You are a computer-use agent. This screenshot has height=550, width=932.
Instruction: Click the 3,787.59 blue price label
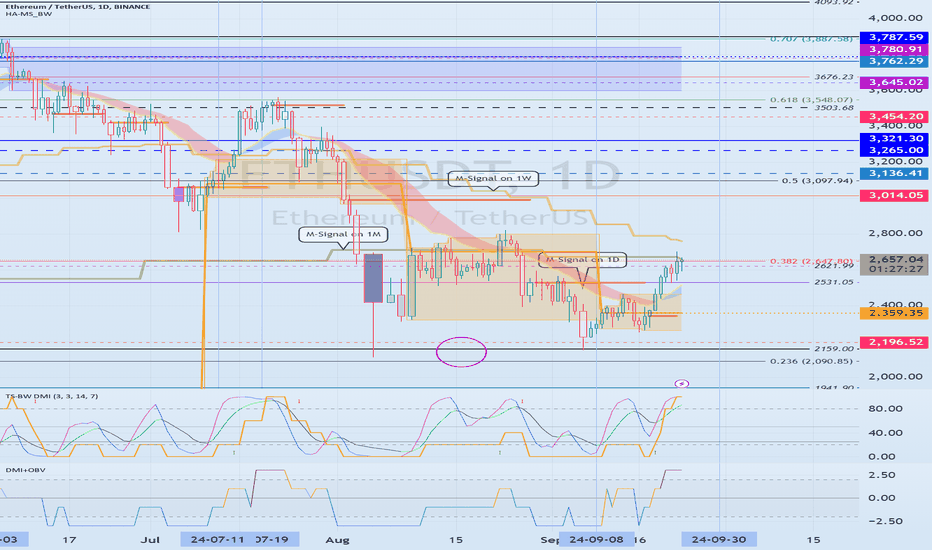coord(894,37)
